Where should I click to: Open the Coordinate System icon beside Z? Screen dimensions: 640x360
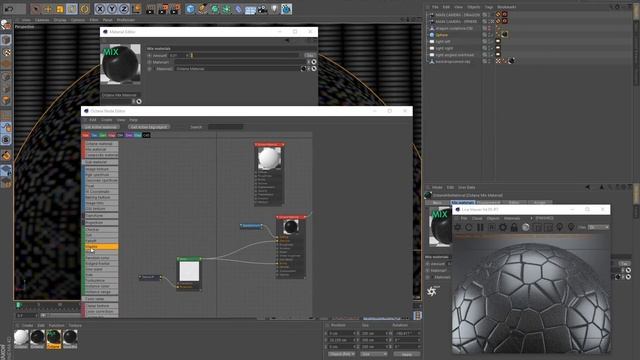pos(137,9)
